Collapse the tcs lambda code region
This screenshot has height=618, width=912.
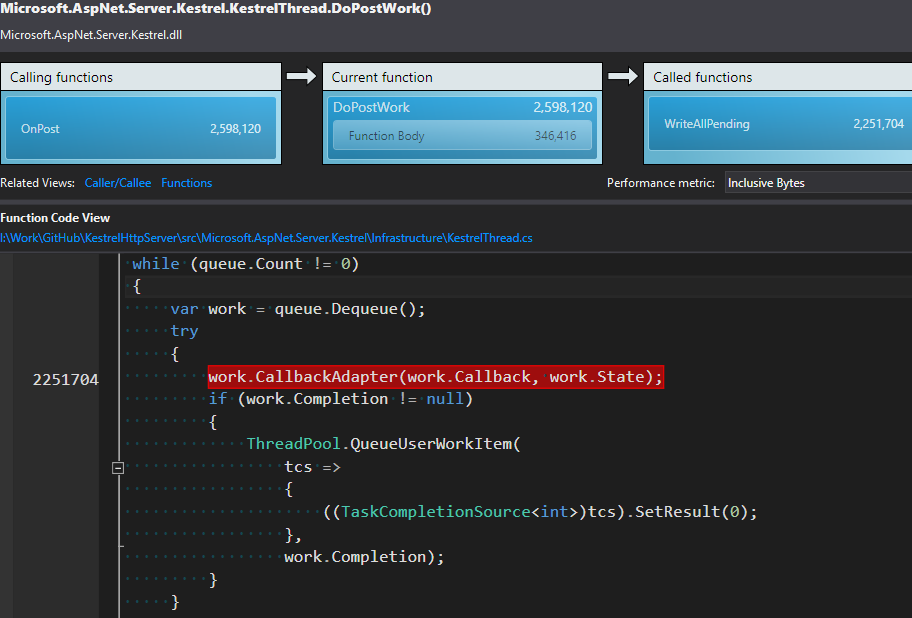click(117, 467)
